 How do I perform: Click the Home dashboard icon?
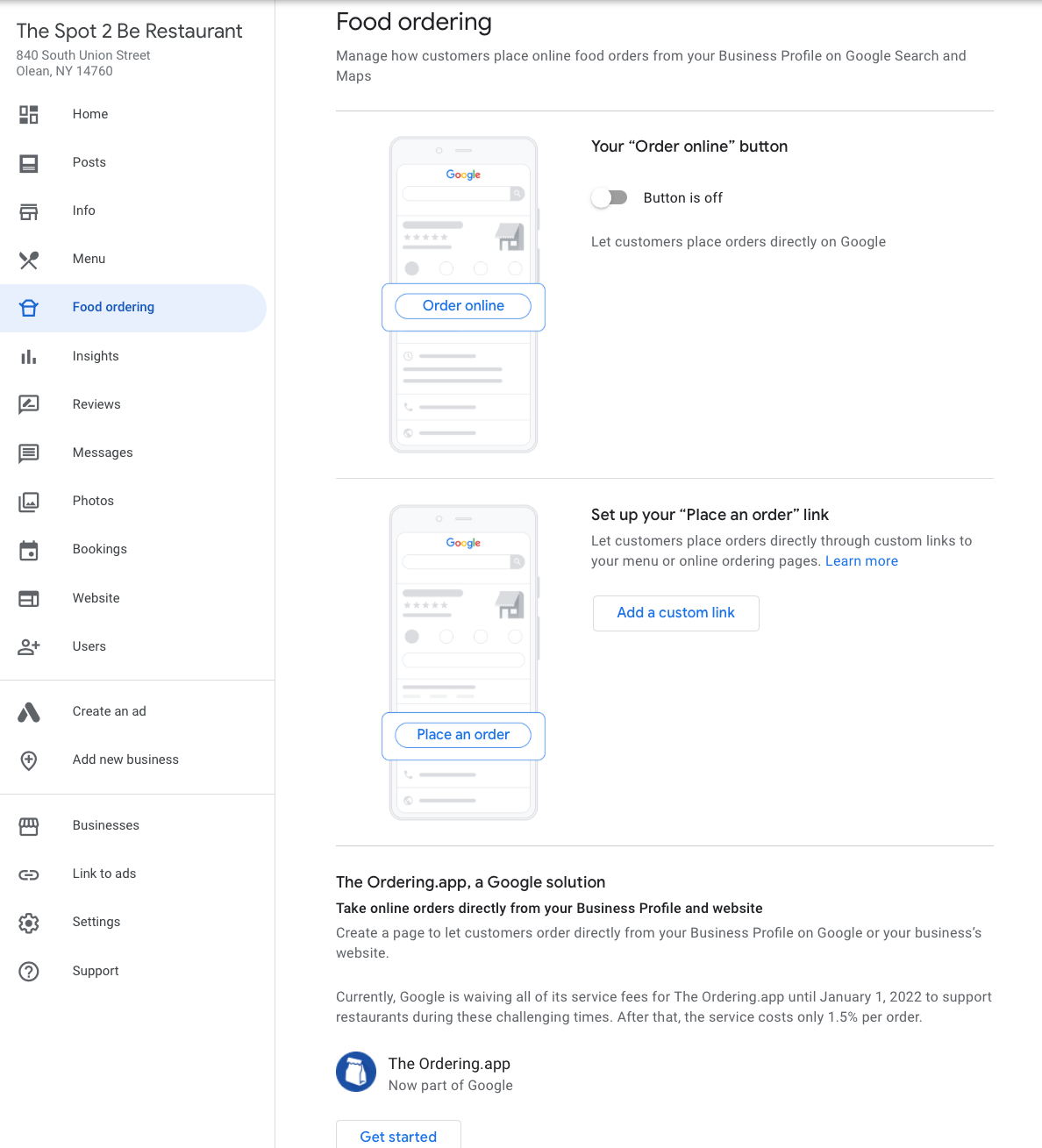[29, 114]
